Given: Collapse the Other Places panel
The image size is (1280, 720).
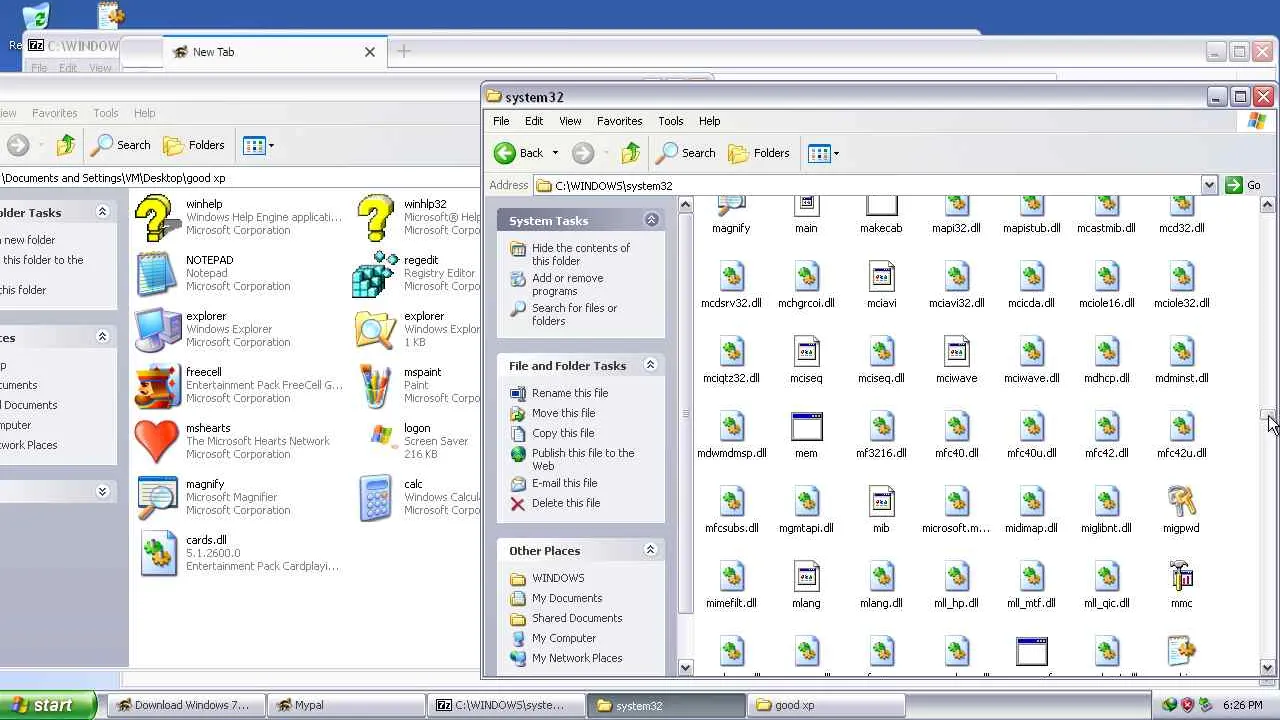Looking at the screenshot, I should pos(650,550).
